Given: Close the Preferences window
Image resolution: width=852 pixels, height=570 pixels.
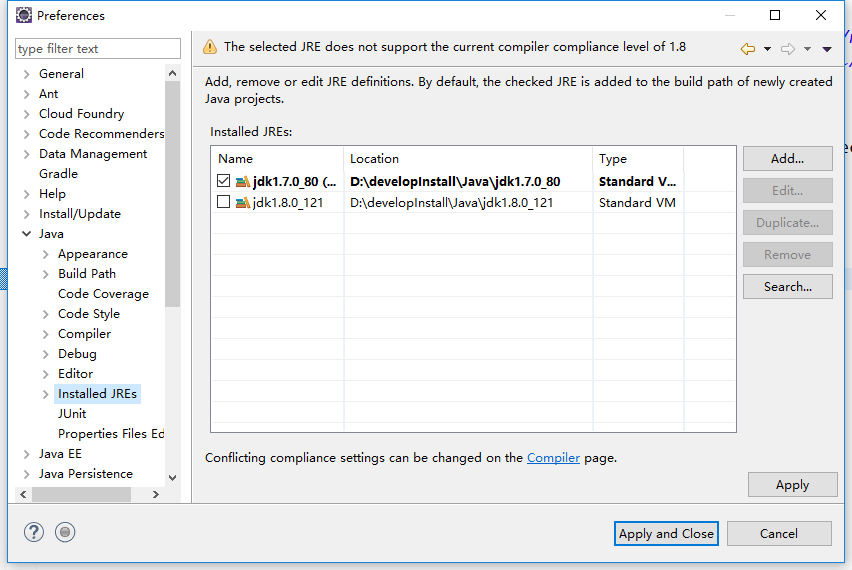Looking at the screenshot, I should [x=820, y=15].
